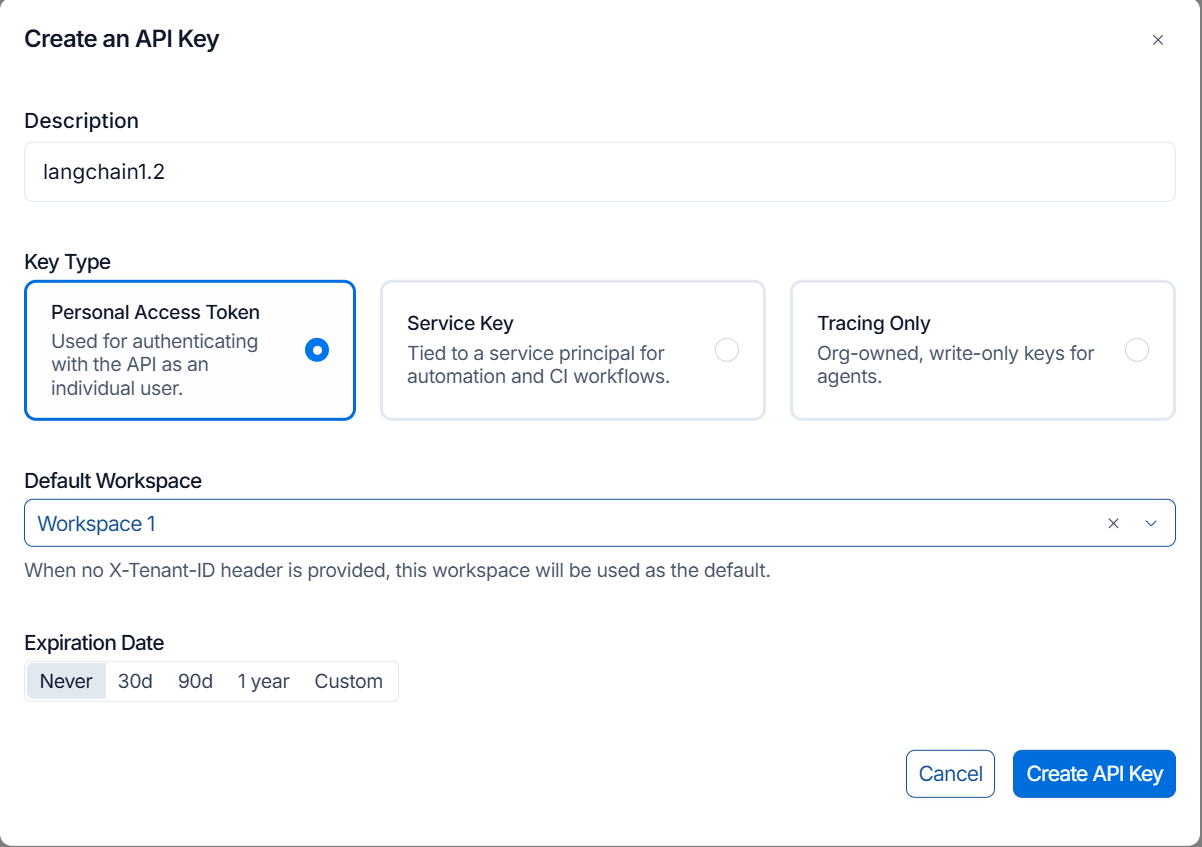Set expiration to 30d
The height and width of the screenshot is (847, 1202).
coord(135,681)
